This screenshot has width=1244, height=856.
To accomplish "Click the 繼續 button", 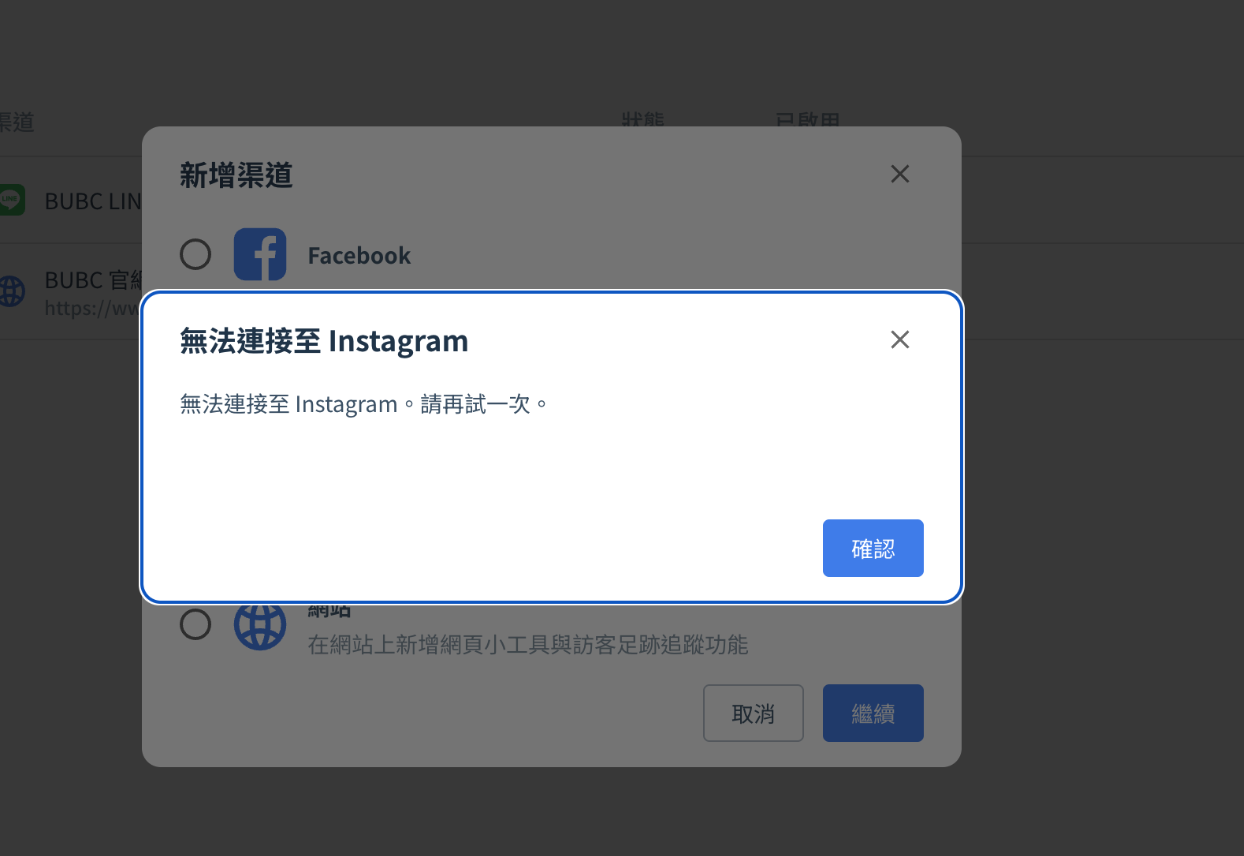I will tap(873, 713).
